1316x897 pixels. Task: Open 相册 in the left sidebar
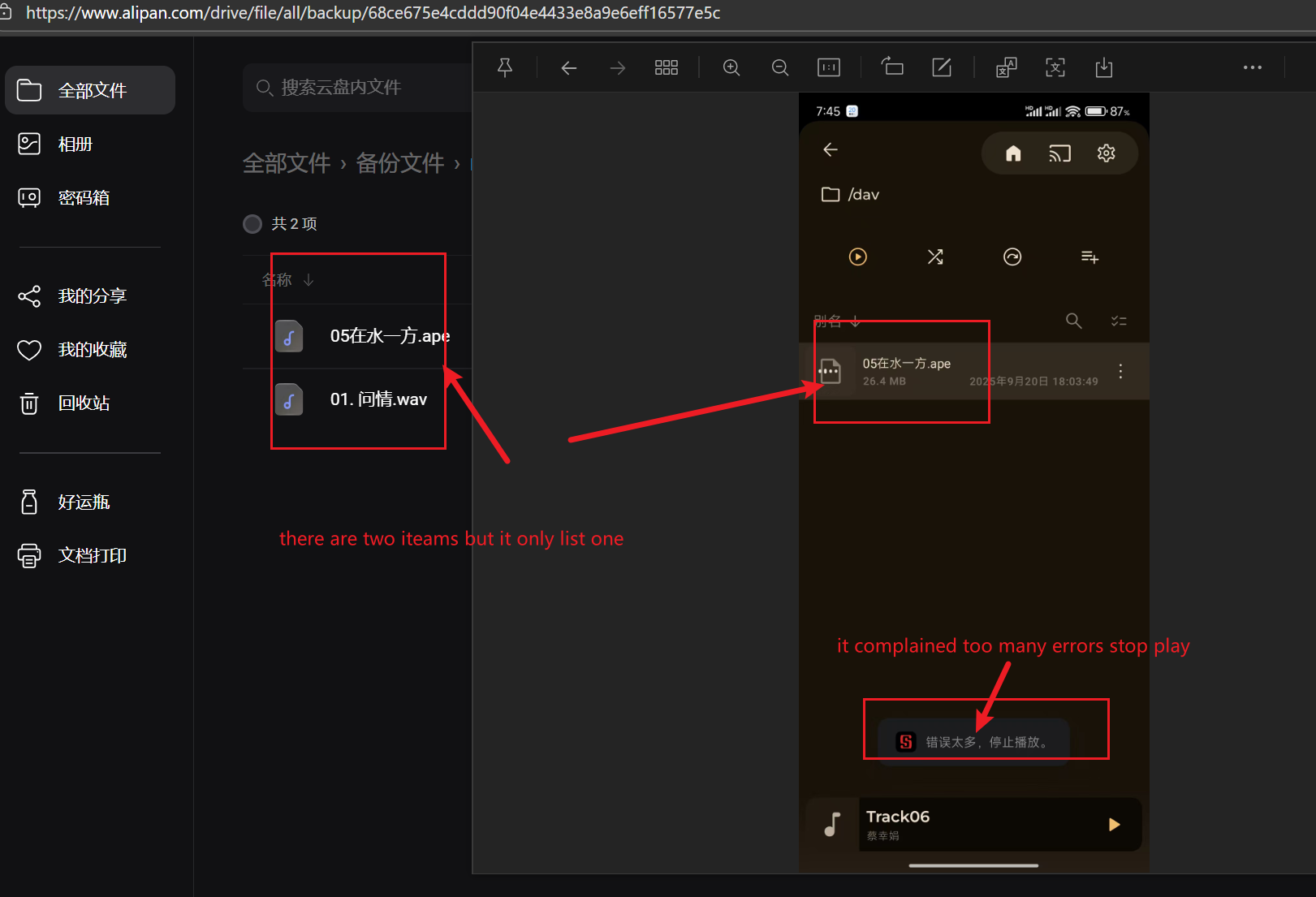click(x=75, y=144)
